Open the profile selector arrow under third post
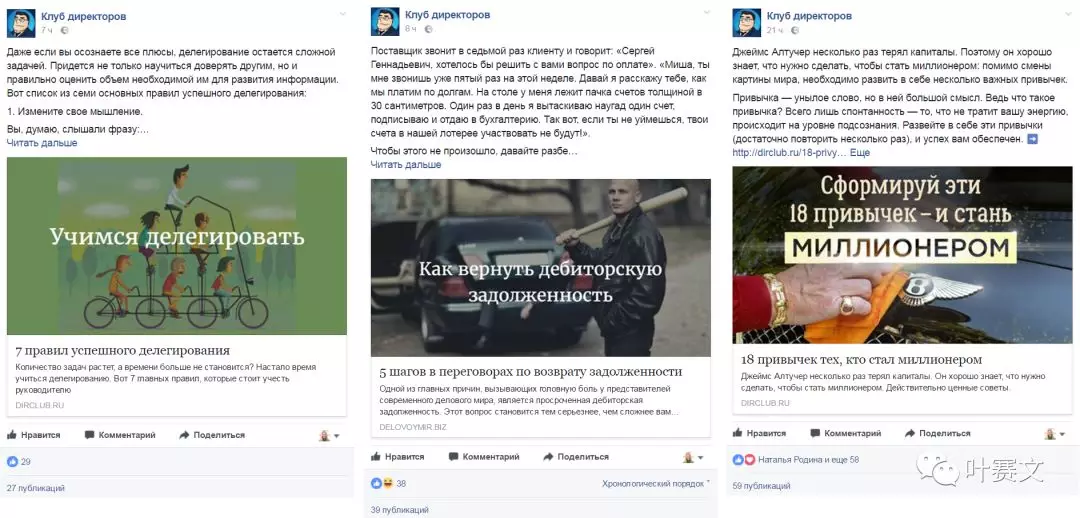The image size is (1080, 518). coord(1062,434)
